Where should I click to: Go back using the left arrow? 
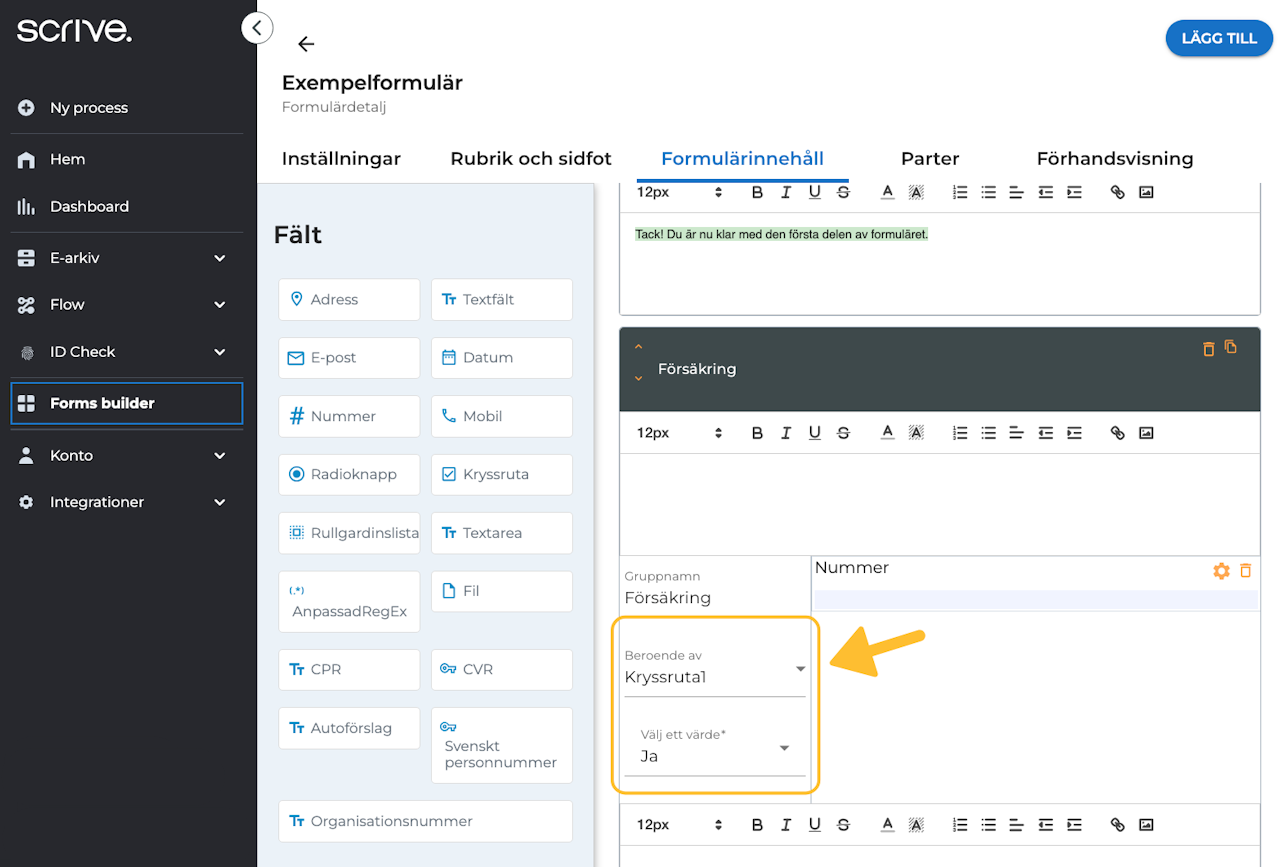tap(306, 44)
